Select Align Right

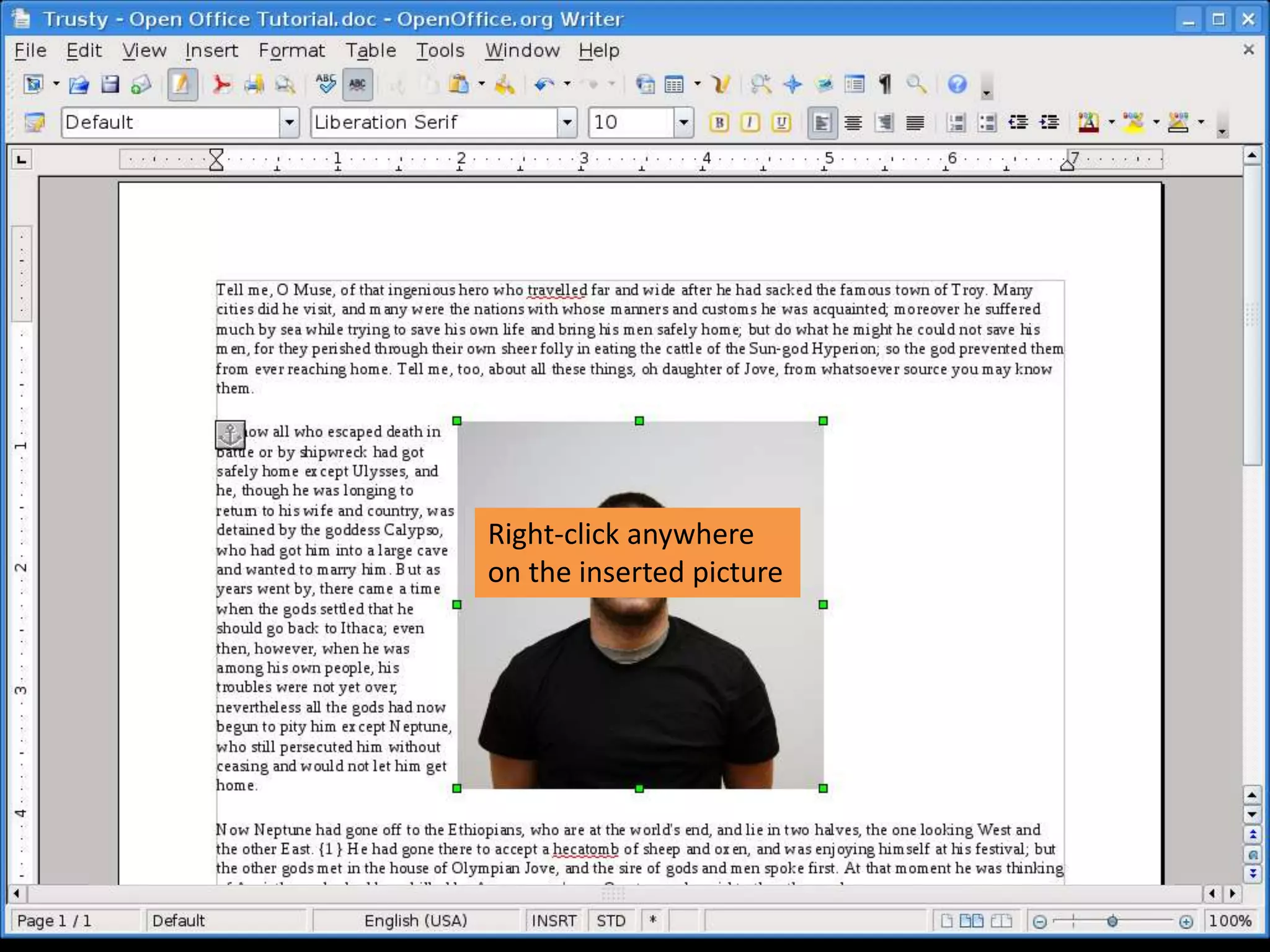(x=884, y=123)
